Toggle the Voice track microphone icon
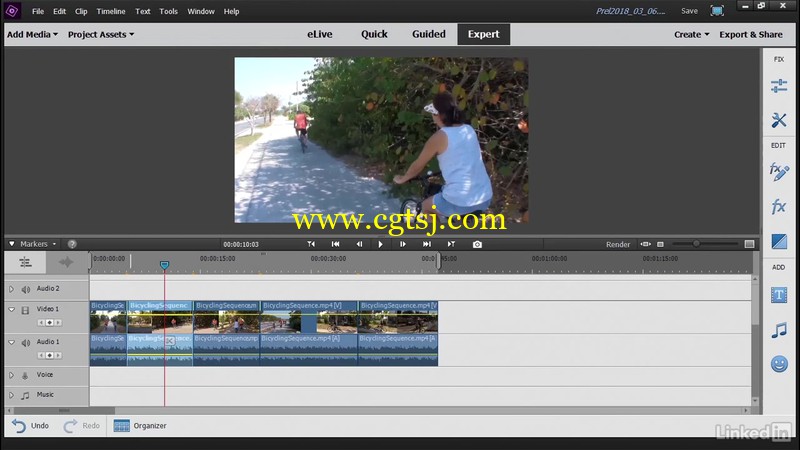Screen dimensions: 800x450 [25, 376]
